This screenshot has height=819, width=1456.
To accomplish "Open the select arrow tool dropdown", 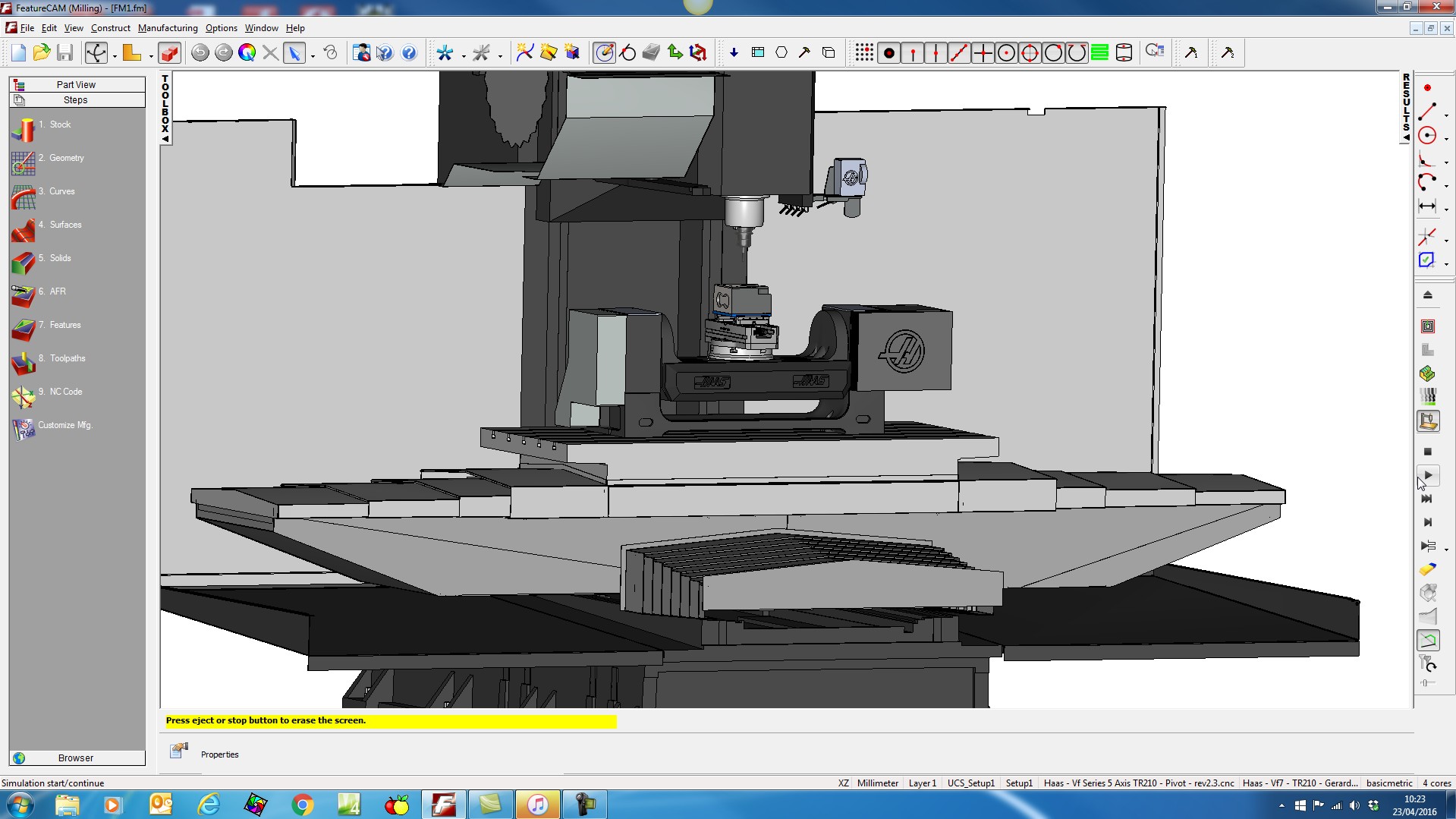I will [313, 56].
